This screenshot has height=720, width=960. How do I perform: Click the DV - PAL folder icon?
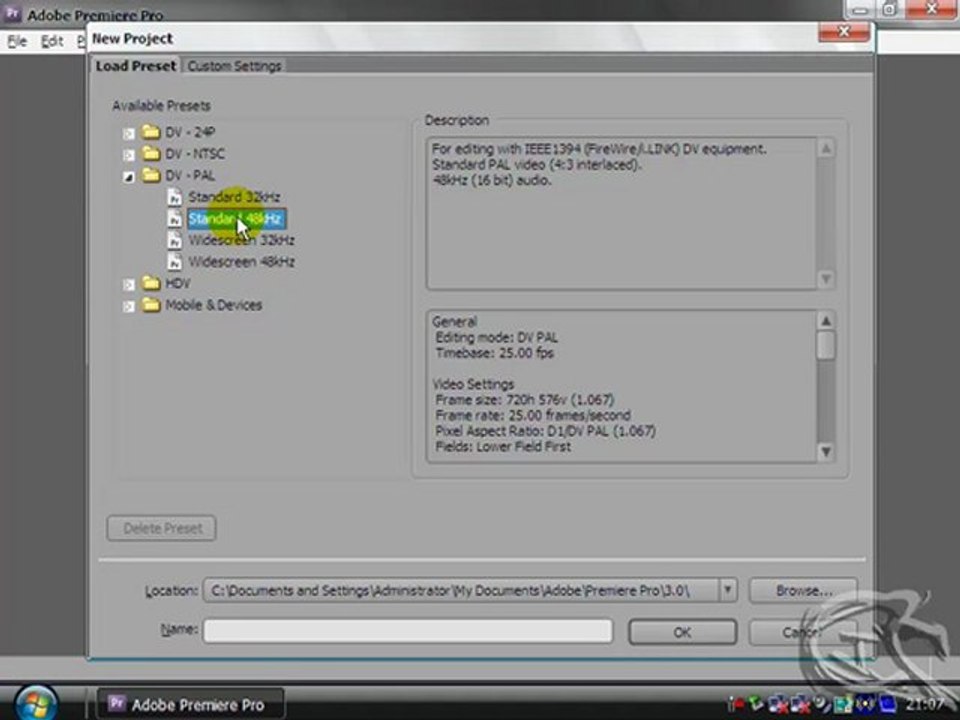pyautogui.click(x=151, y=175)
